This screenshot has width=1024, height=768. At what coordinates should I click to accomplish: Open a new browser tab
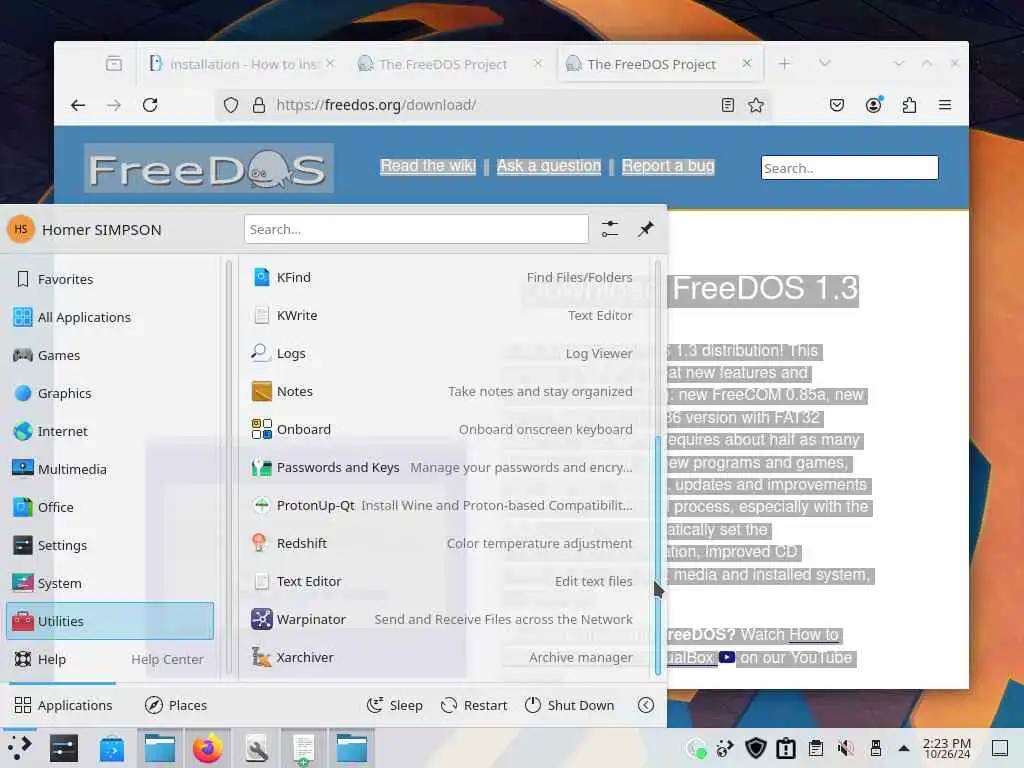(x=784, y=63)
